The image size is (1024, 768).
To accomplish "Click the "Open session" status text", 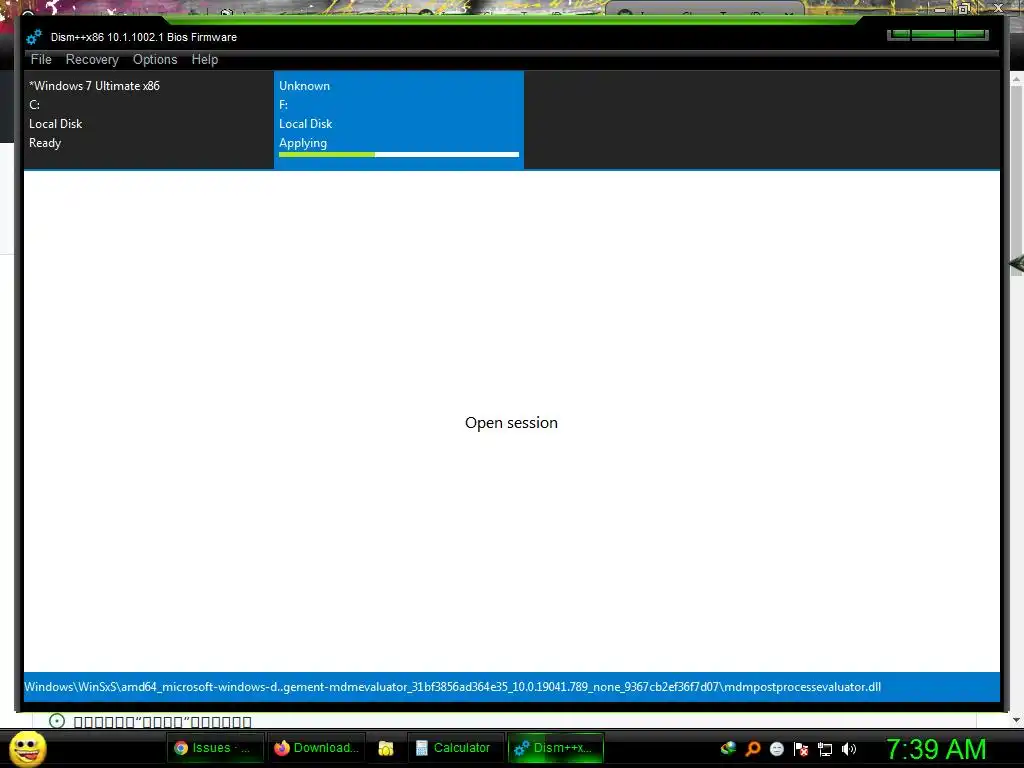I will pos(511,423).
